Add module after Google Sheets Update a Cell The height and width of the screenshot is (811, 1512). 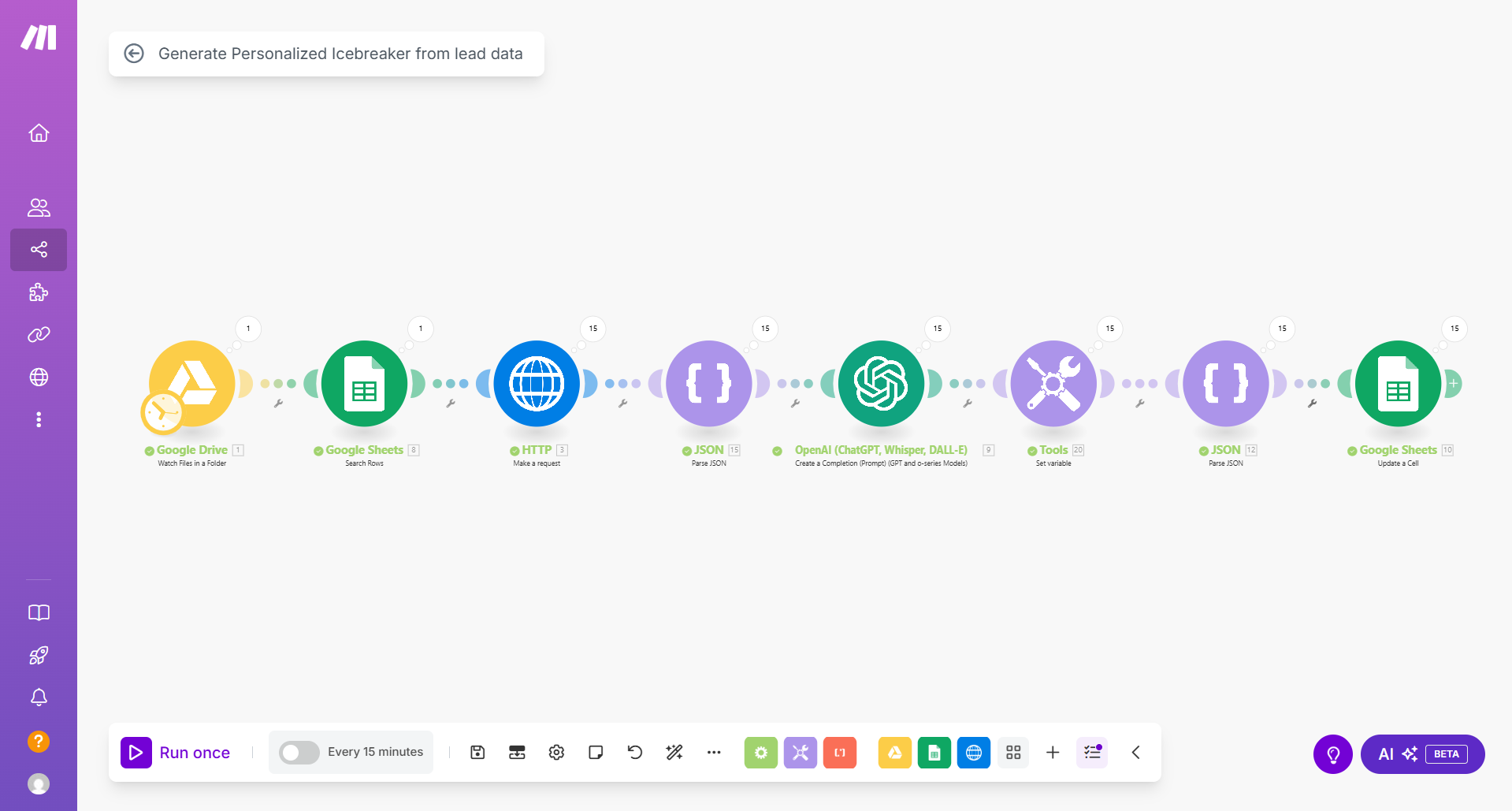(1453, 384)
